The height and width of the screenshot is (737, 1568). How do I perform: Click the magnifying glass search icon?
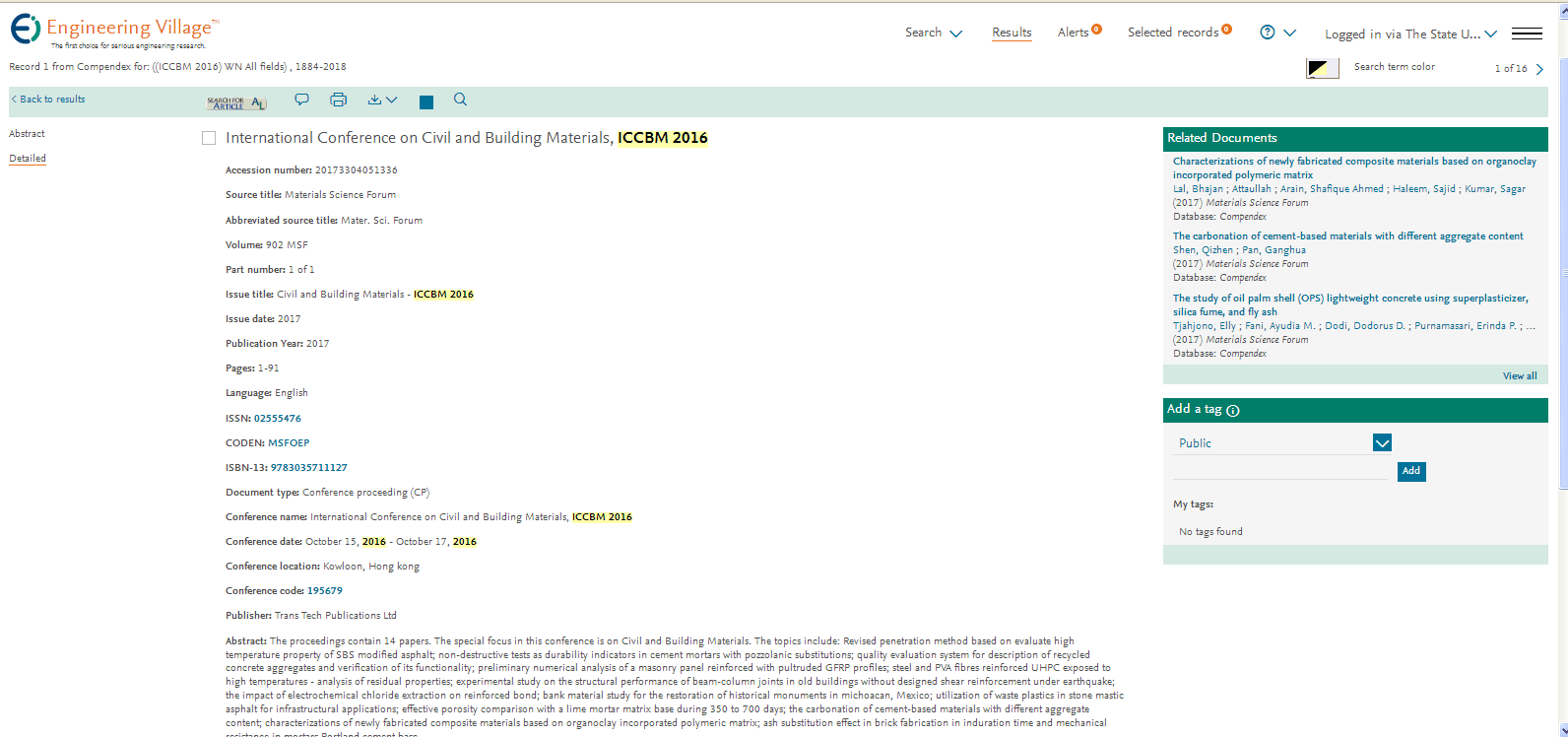tap(460, 100)
